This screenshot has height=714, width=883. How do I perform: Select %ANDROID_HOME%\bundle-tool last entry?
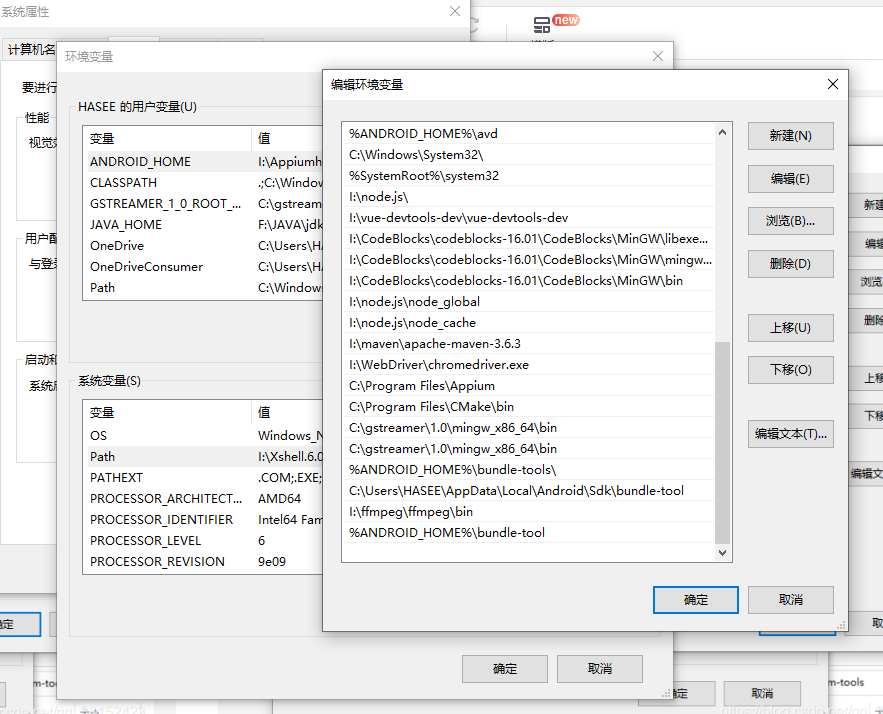pos(528,533)
